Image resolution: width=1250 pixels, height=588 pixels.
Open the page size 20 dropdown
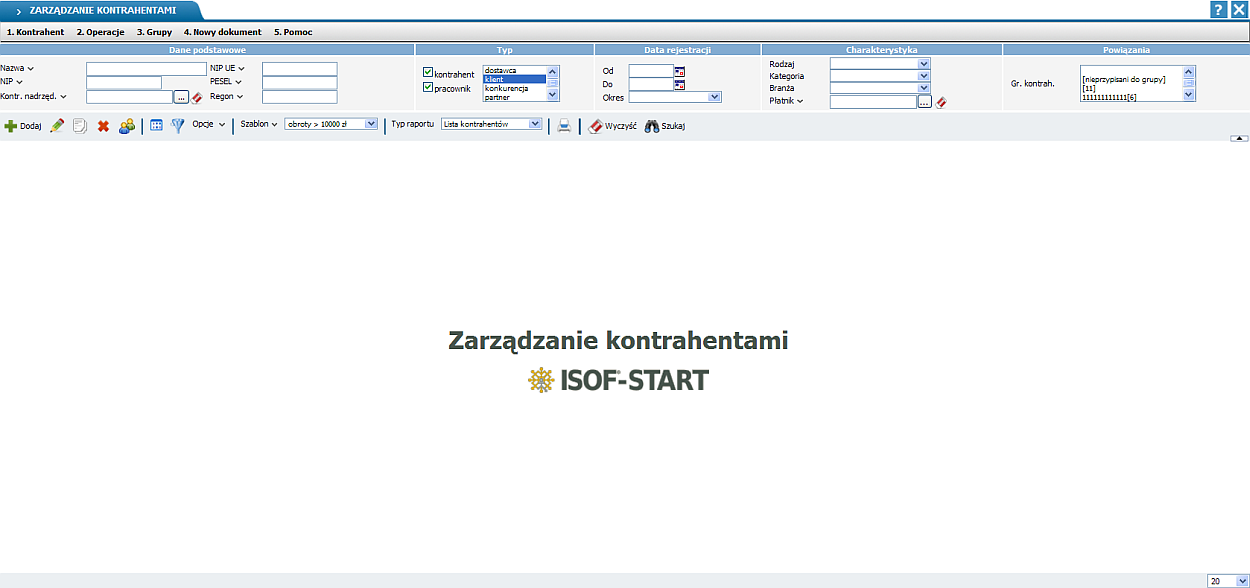[1228, 581]
